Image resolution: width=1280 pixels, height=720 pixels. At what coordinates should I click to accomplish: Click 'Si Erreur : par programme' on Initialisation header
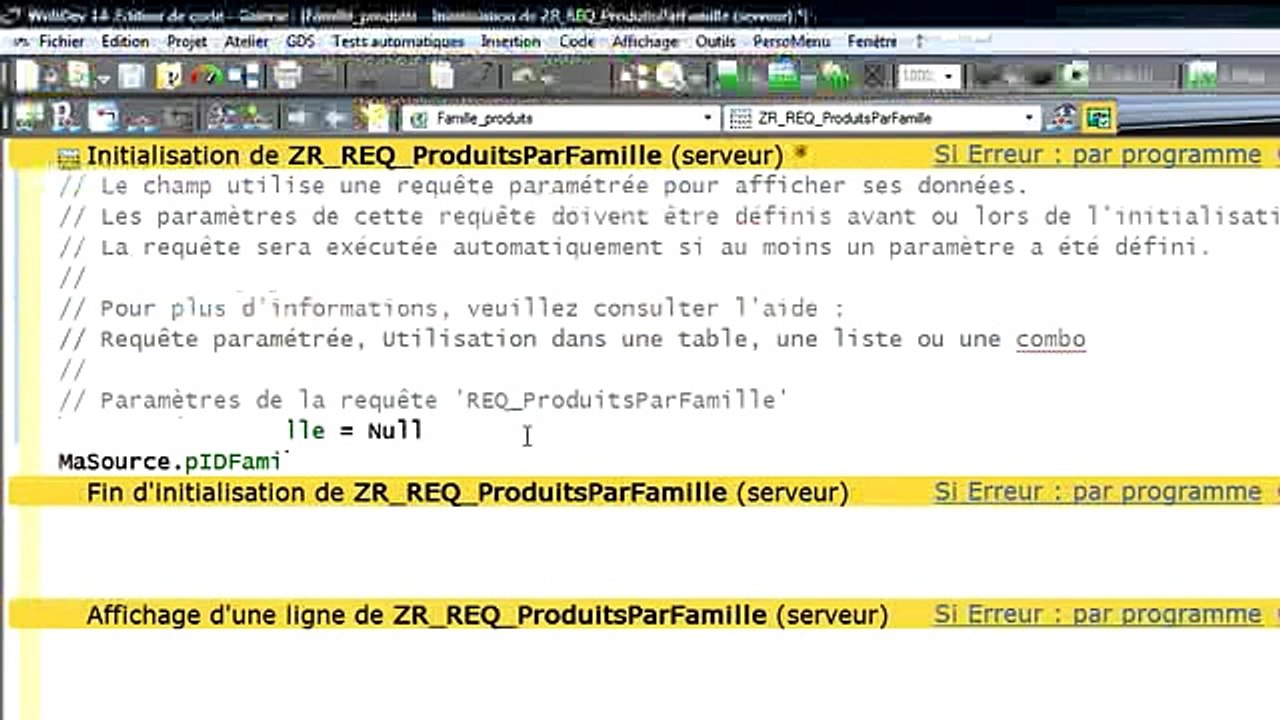(x=1097, y=155)
